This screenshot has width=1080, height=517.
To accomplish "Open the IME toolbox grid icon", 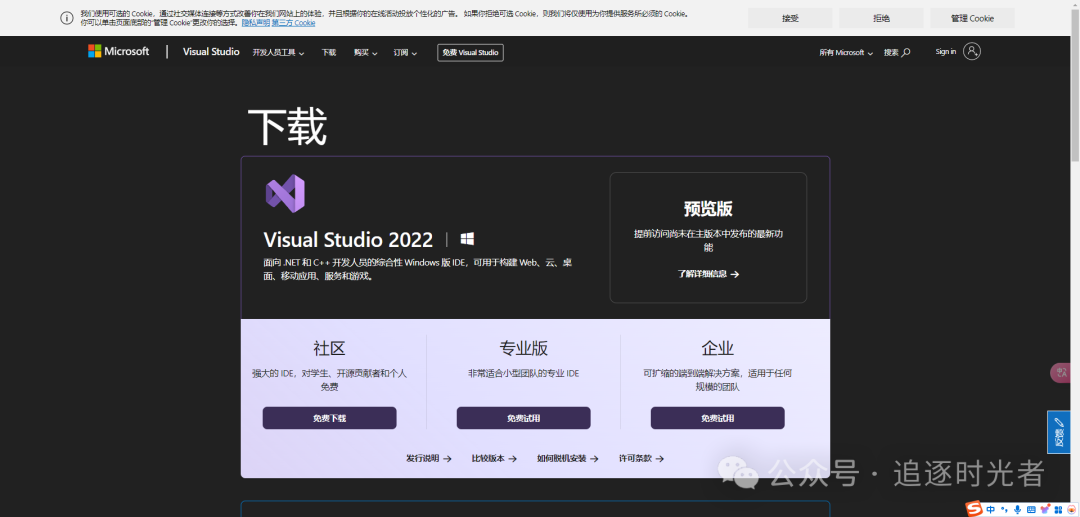I will [1058, 509].
